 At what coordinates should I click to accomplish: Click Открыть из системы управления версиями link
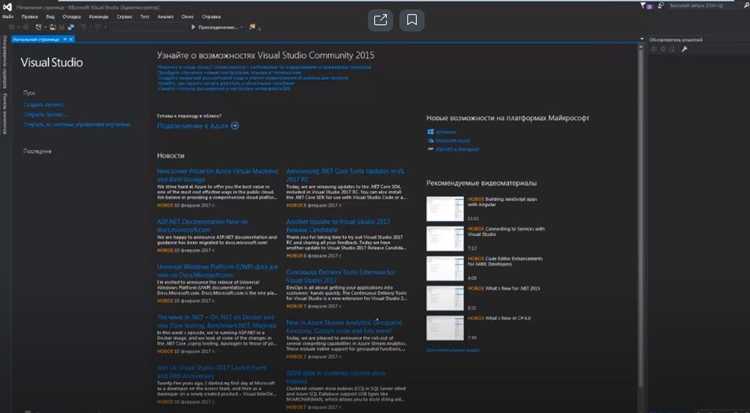[77, 124]
